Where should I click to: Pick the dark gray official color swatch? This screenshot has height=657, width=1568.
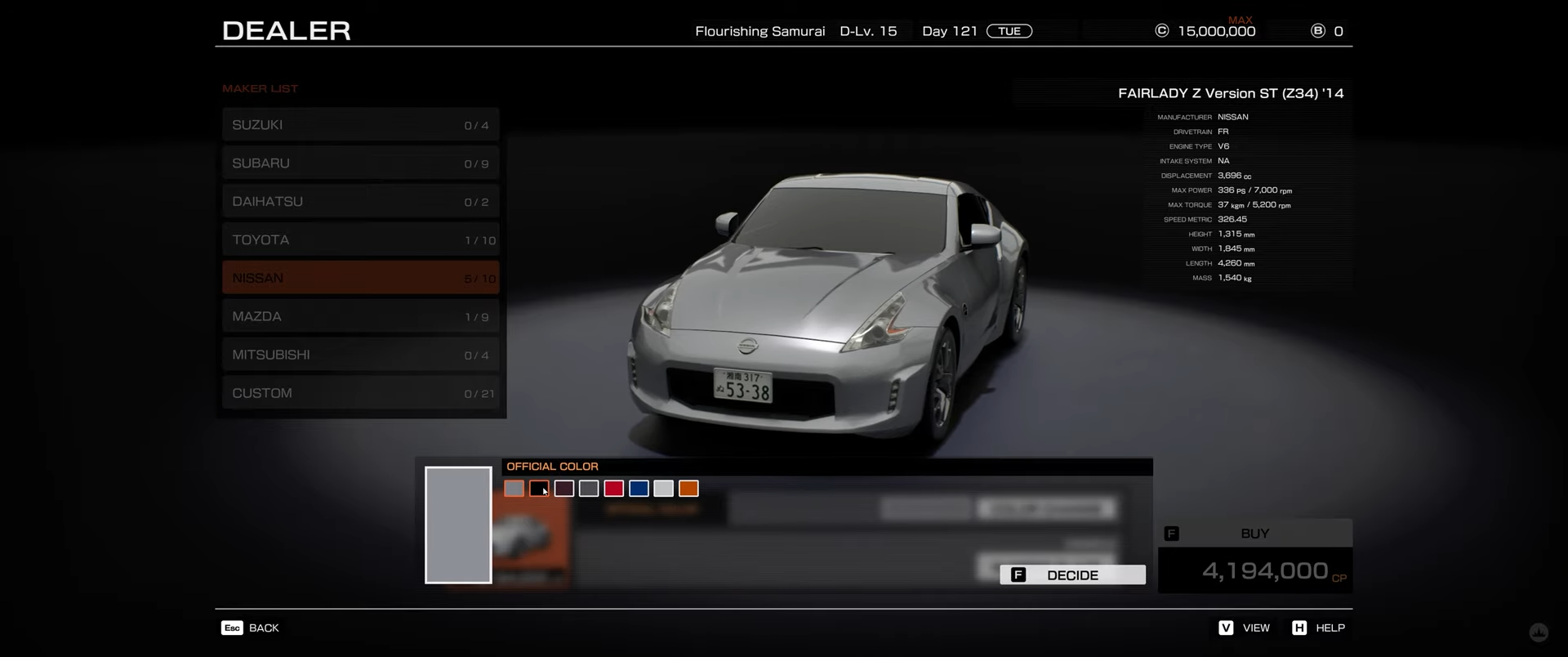589,489
